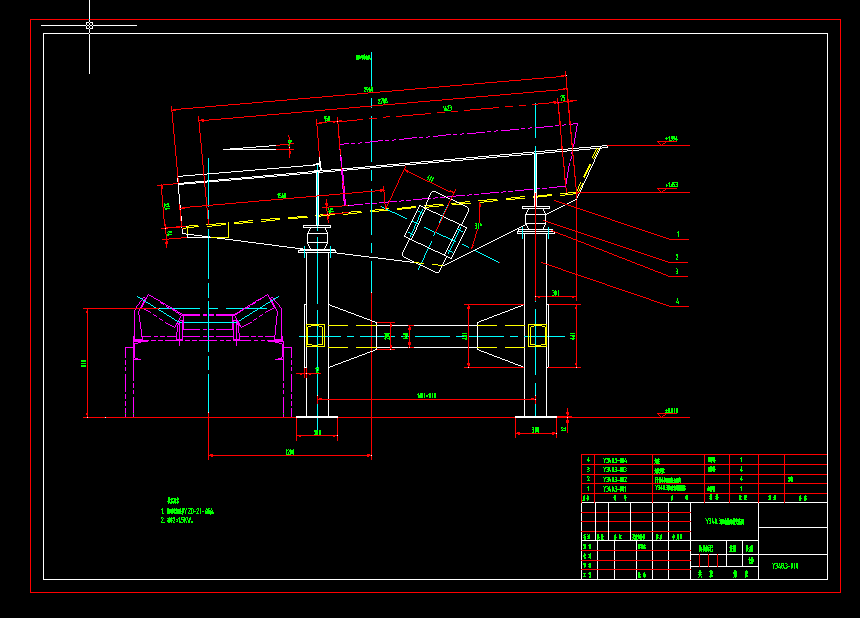
Task: Select item number 4 cell in parts list
Action: click(x=589, y=460)
